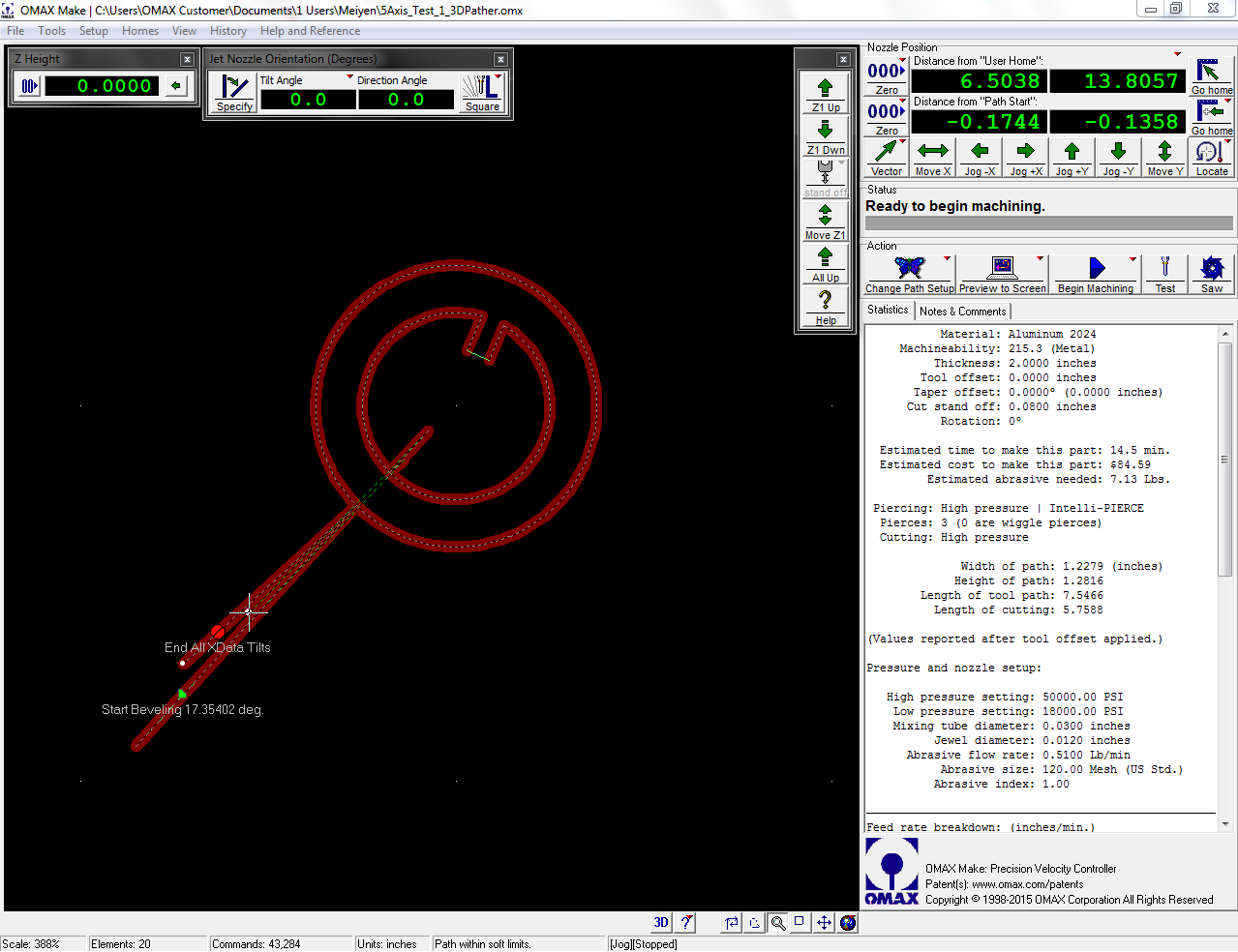Viewport: 1238px width, 952px height.
Task: Click the Begin Machining play icon
Action: pos(1096,268)
